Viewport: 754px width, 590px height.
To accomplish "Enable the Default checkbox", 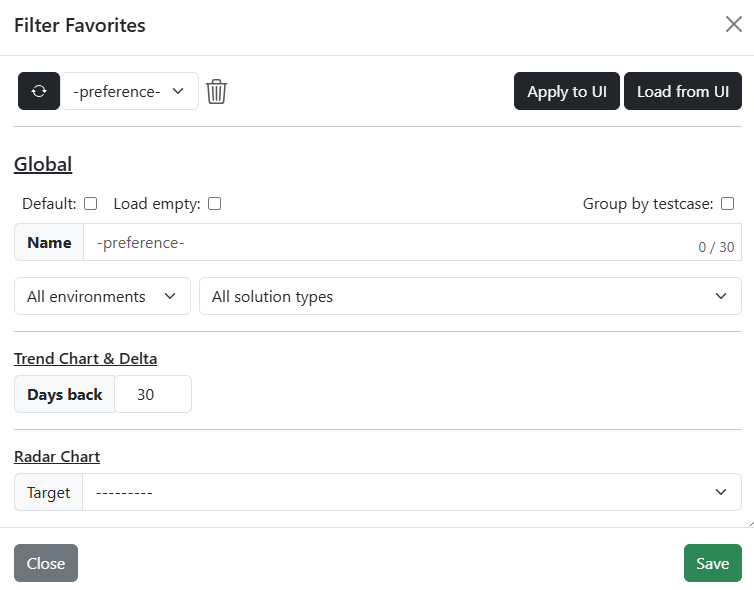I will point(91,204).
